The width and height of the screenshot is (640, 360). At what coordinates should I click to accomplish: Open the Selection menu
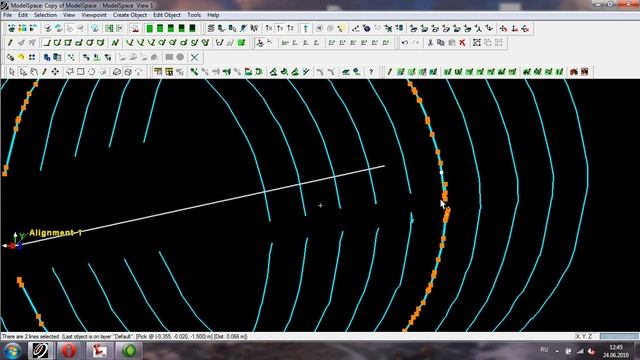(x=45, y=15)
